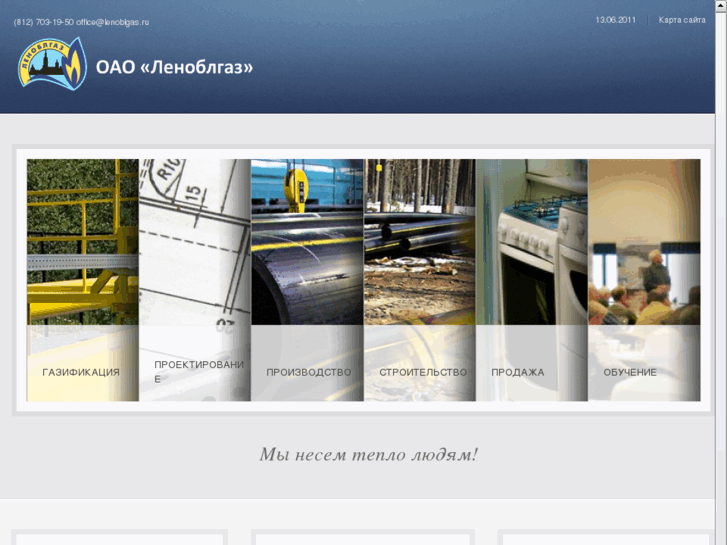Click the page vertical scrollbar
This screenshot has width=727, height=545.
721,272
